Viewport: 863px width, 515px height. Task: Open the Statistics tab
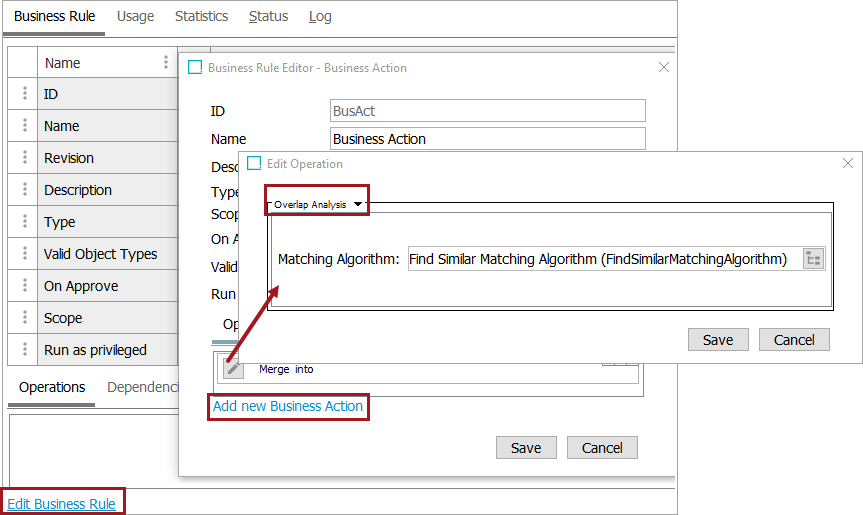[201, 16]
